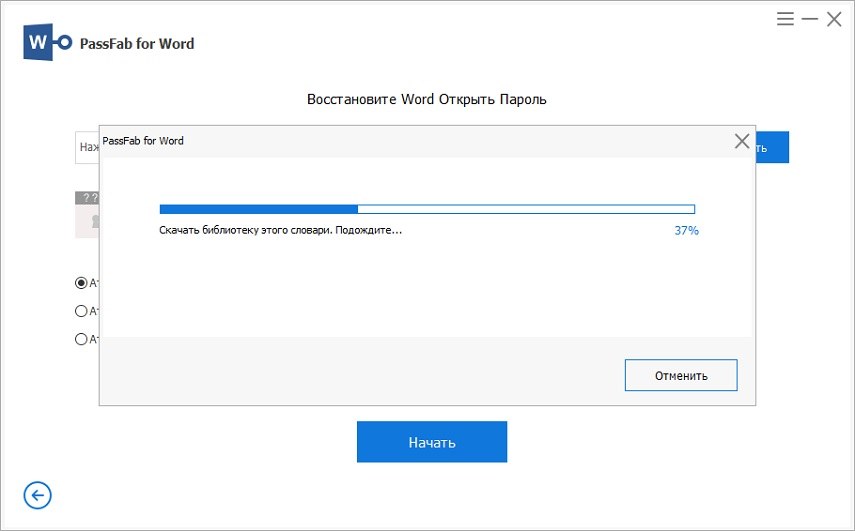Select the third attack radio button
The height and width of the screenshot is (531, 855).
pos(81,339)
